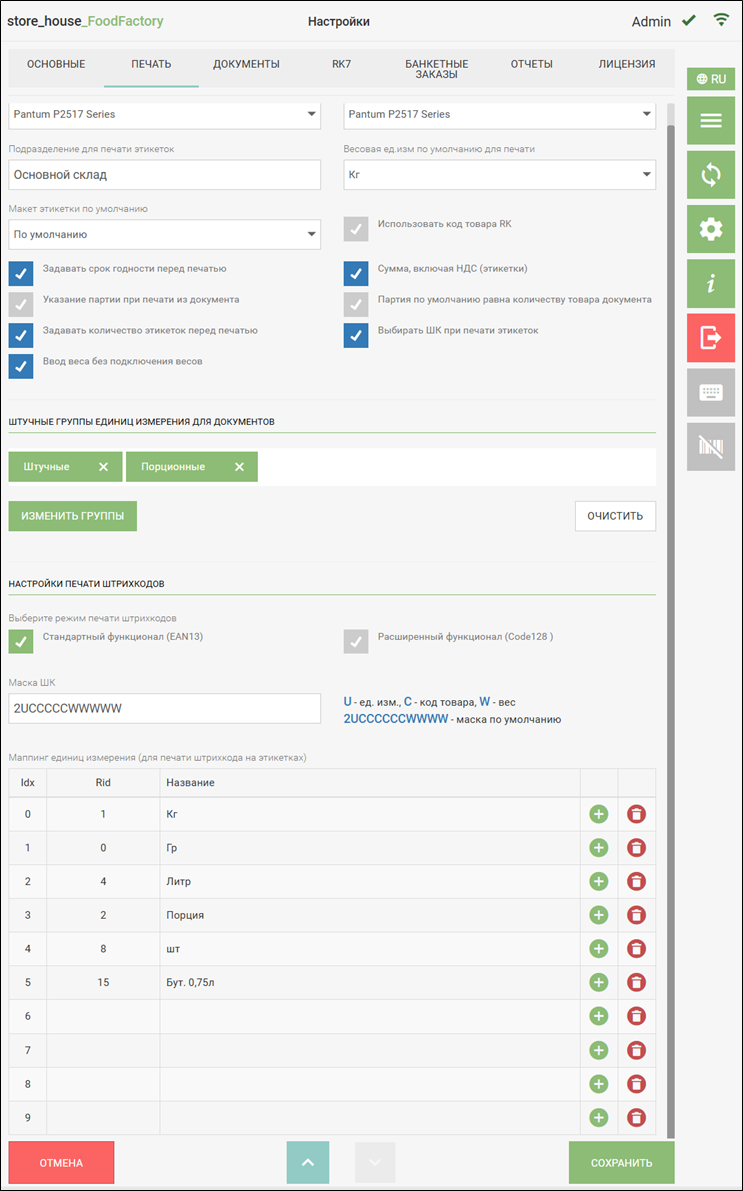Image resolution: width=743 pixels, height=1191 pixels.
Task: Click the info icon in sidebar
Action: pos(710,284)
